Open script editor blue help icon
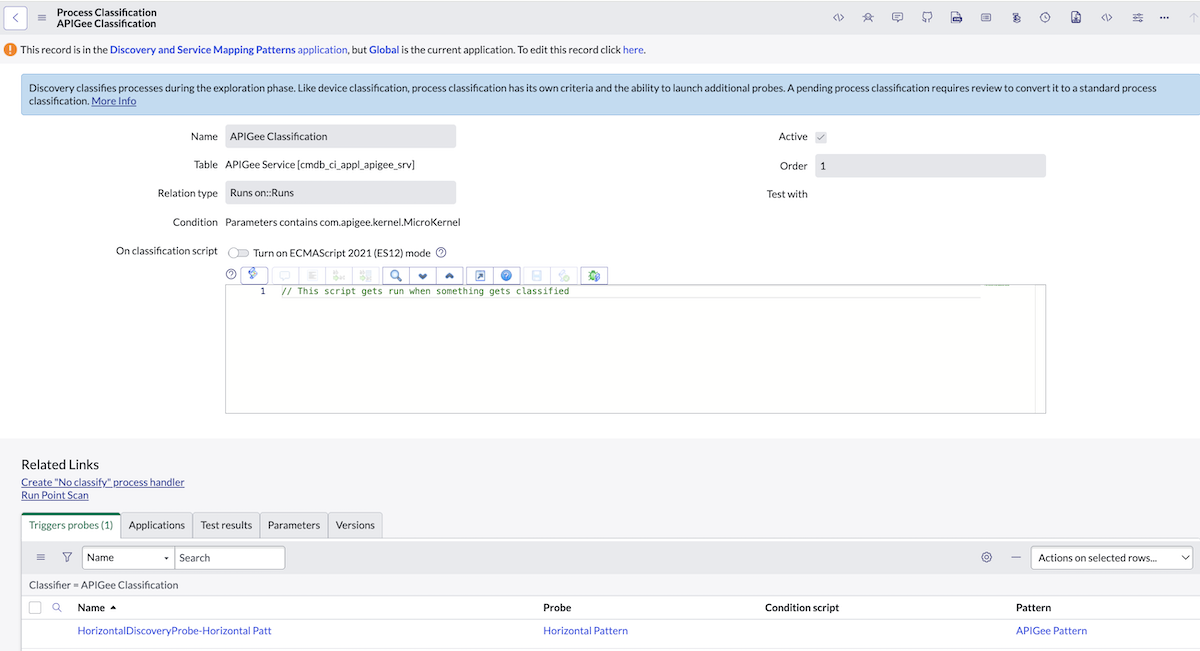Image resolution: width=1200 pixels, height=651 pixels. (x=507, y=275)
